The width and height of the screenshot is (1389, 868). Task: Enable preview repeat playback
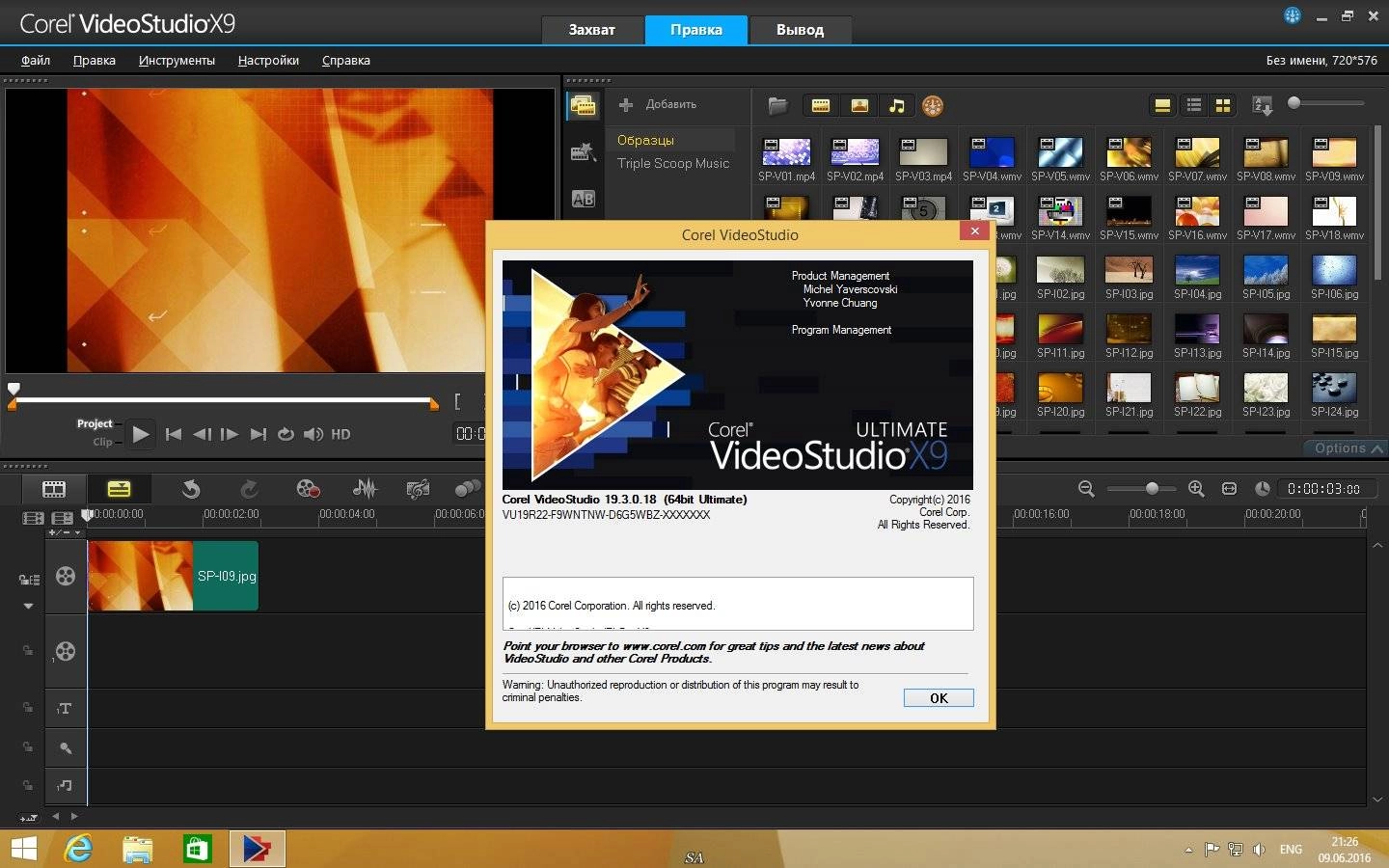click(x=286, y=434)
